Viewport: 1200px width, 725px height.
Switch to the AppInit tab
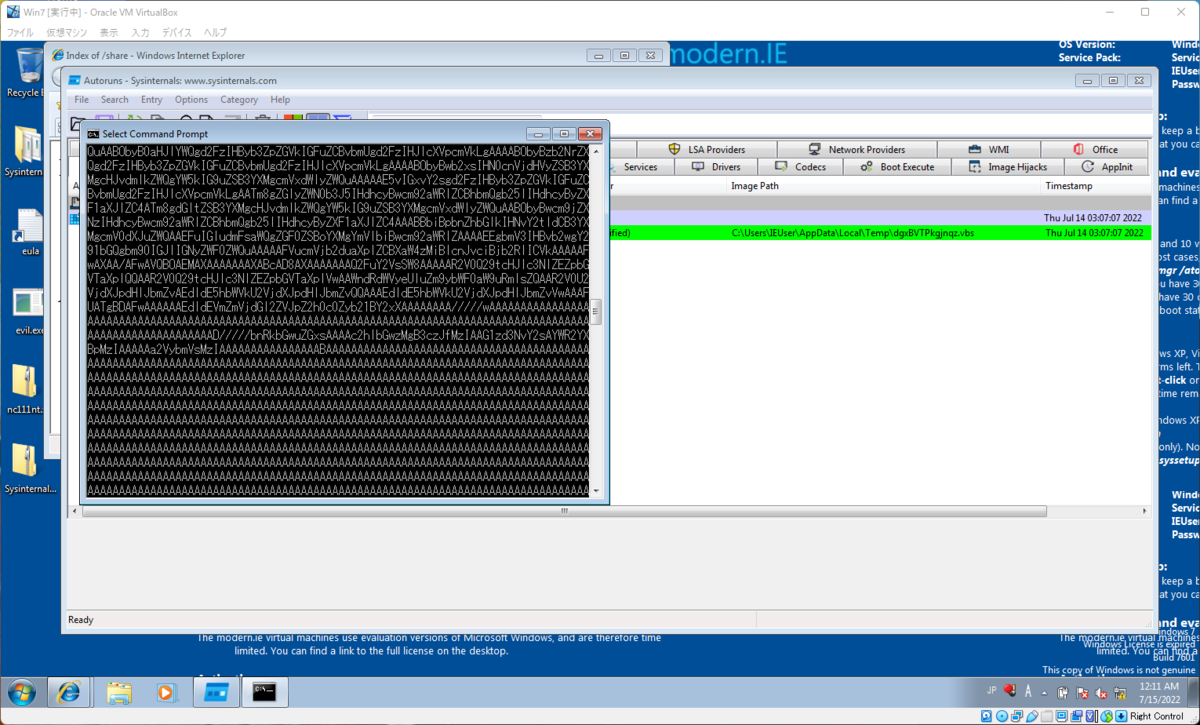click(1107, 167)
